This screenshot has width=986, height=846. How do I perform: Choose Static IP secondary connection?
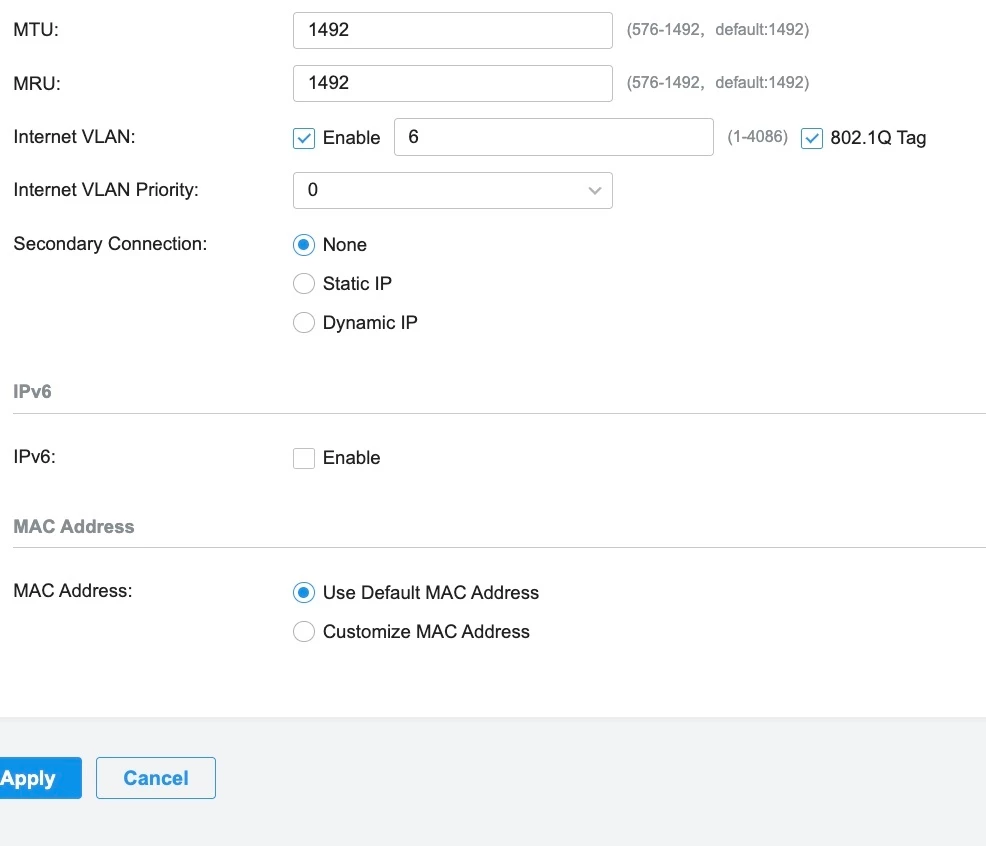pos(304,284)
